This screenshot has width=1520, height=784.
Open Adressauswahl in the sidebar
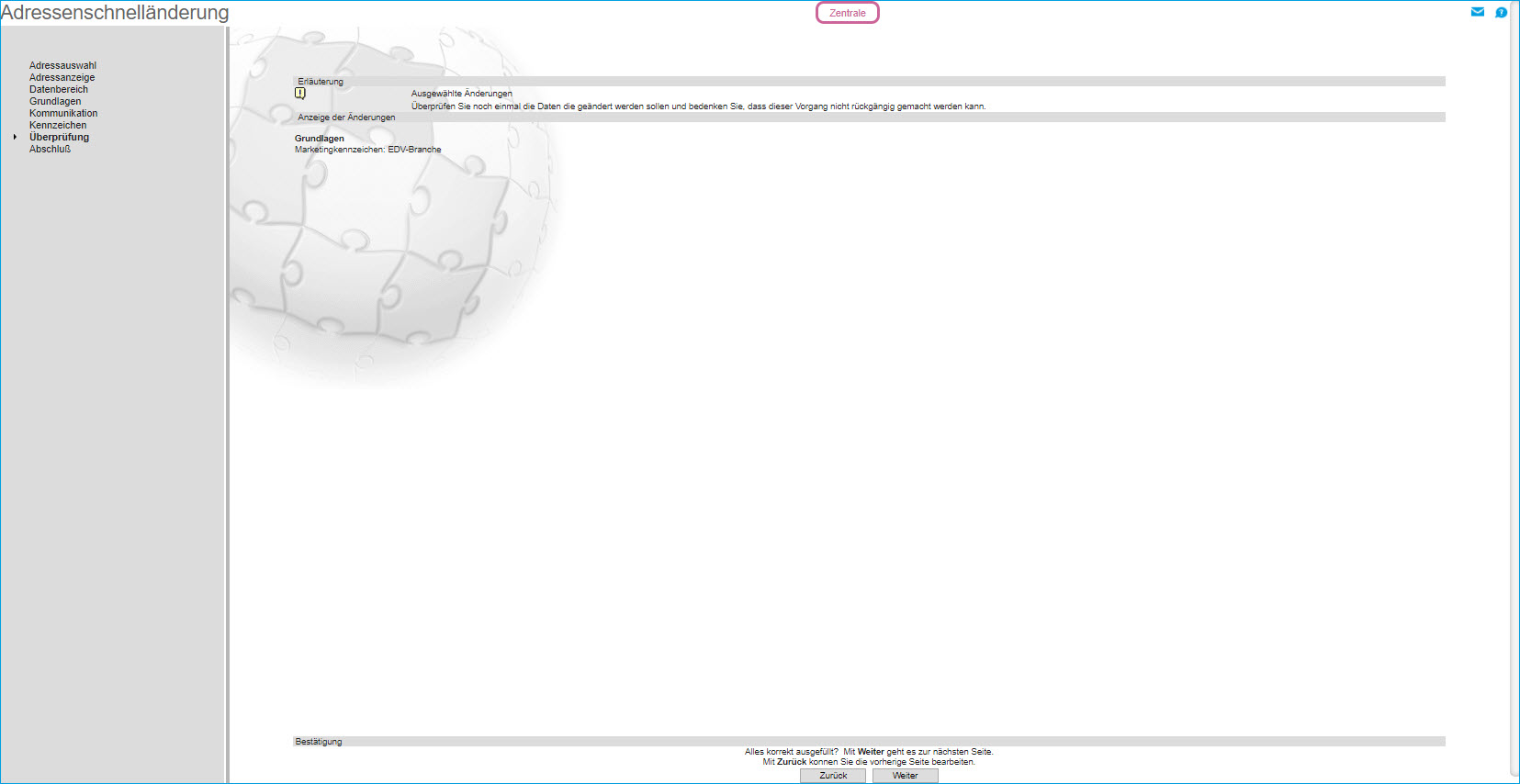click(62, 65)
